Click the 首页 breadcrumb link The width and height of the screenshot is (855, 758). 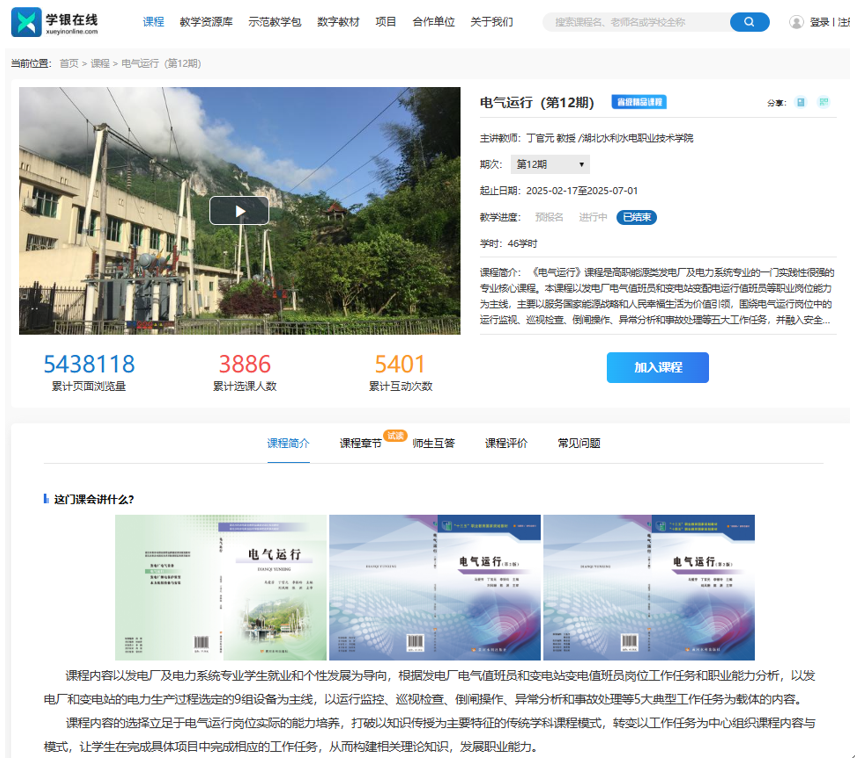(x=69, y=63)
